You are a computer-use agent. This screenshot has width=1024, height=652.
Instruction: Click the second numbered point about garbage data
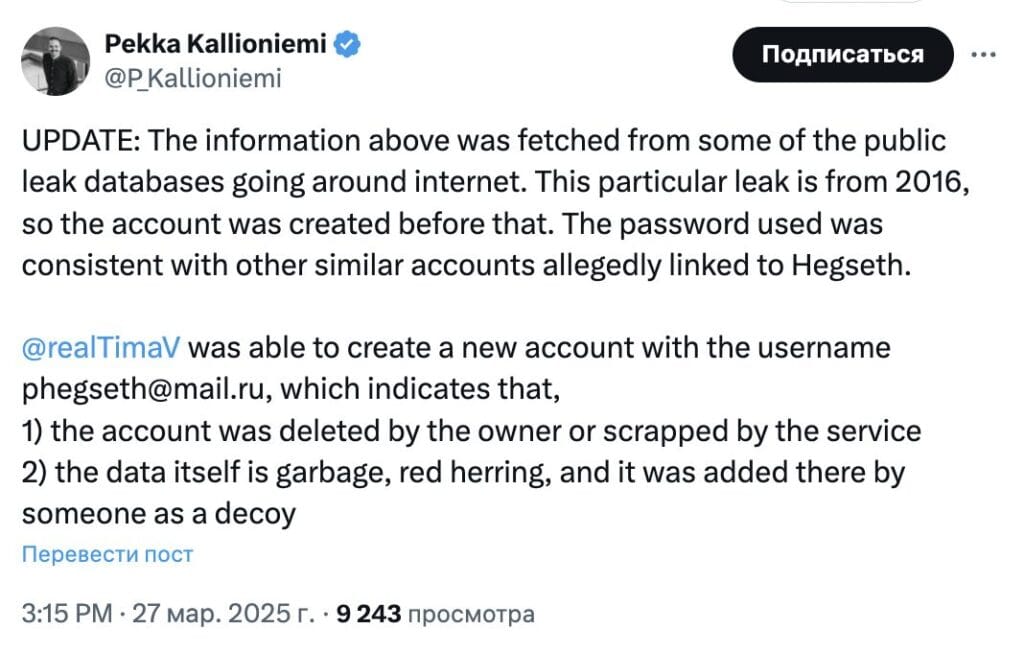(464, 472)
